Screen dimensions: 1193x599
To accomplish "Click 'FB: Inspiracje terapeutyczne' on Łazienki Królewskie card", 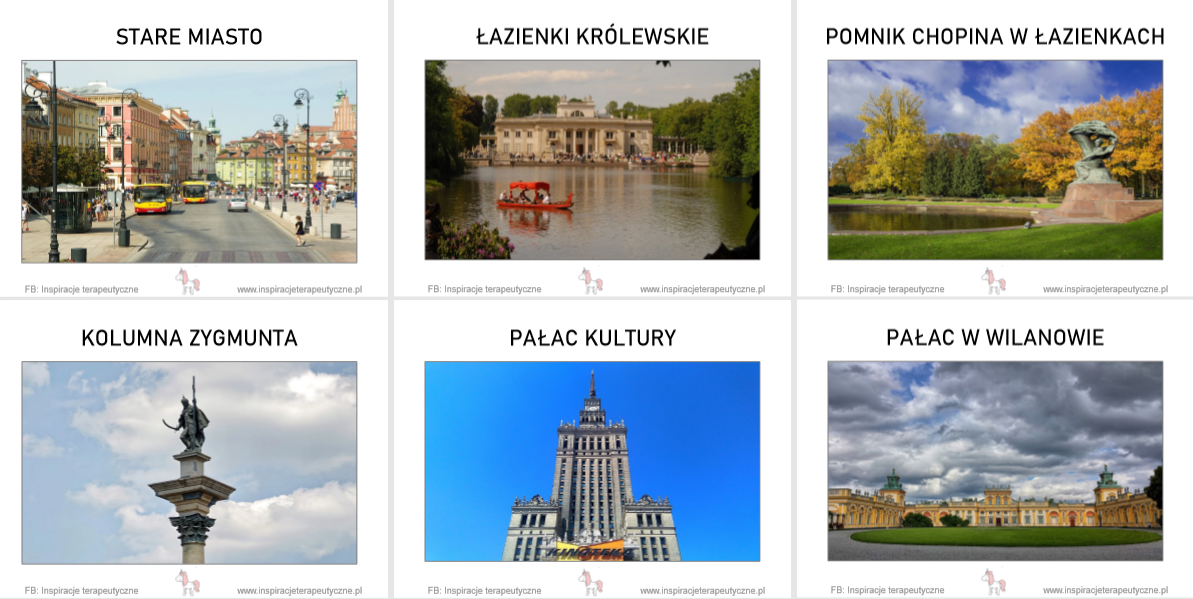I will click(x=485, y=289).
